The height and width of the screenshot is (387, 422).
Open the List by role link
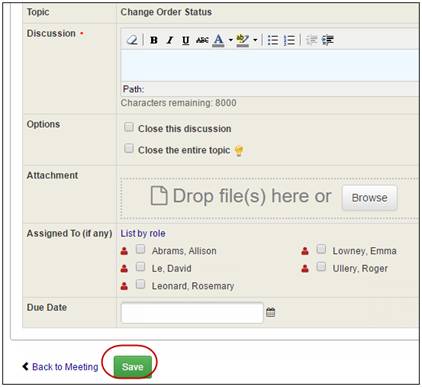tap(143, 233)
